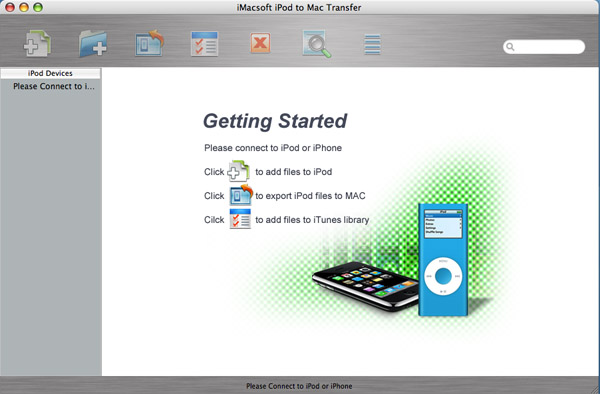Click the window title 'iMacsoft iPod to Mac Transfer'
Viewport: 600px width, 394px height.
click(x=299, y=7)
